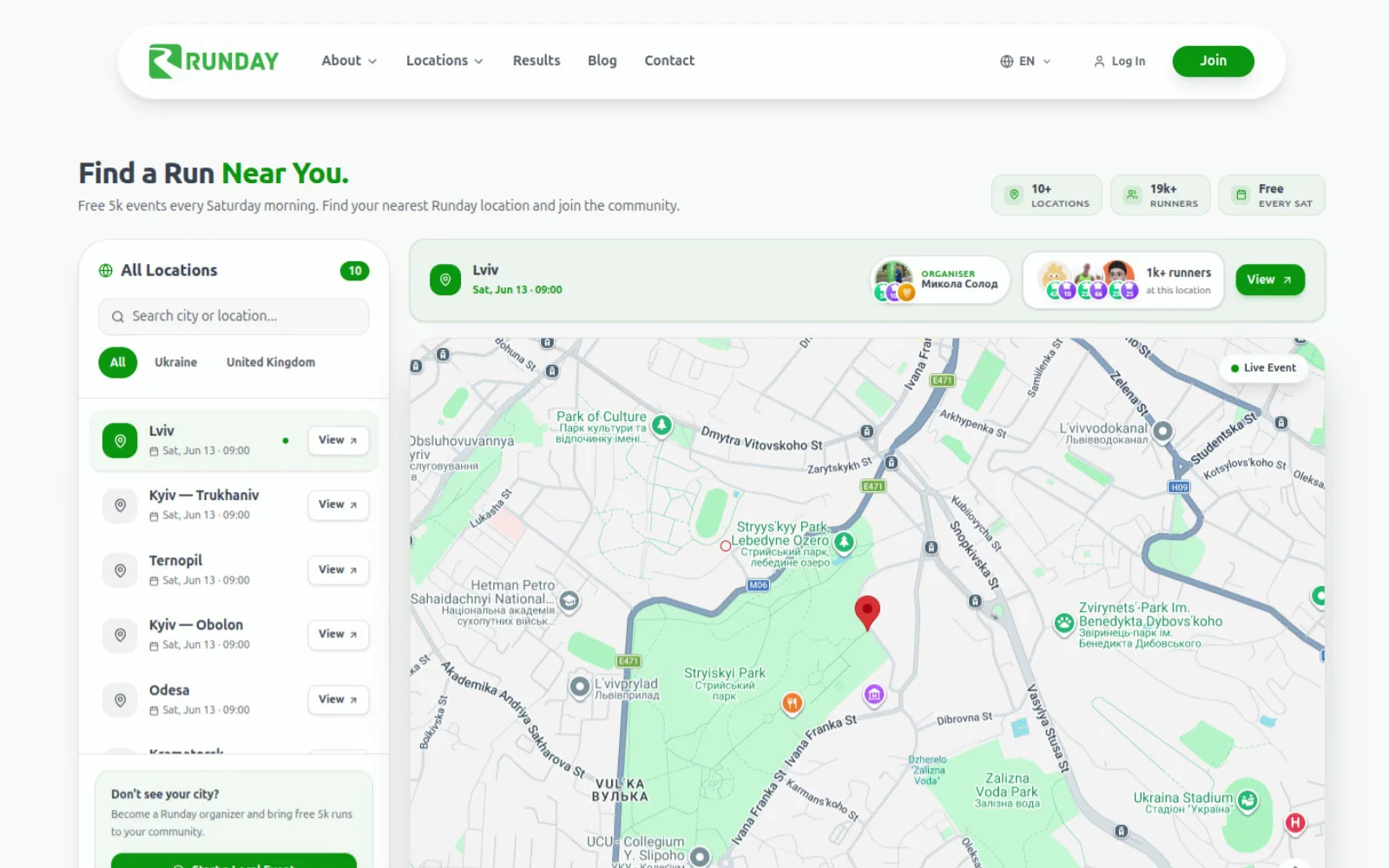The width and height of the screenshot is (1389, 868).
Task: Click the Ukraina Stadium map marker
Action: pos(1247,800)
